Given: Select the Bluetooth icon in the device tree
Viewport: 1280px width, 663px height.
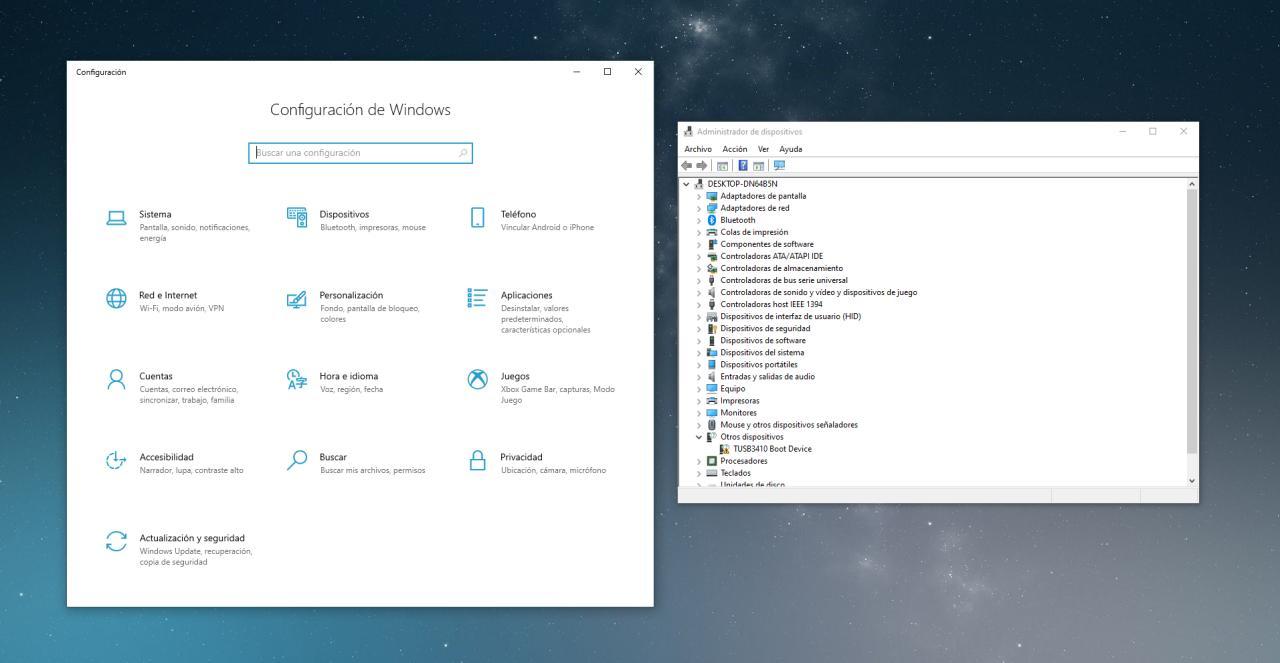Looking at the screenshot, I should coord(712,220).
